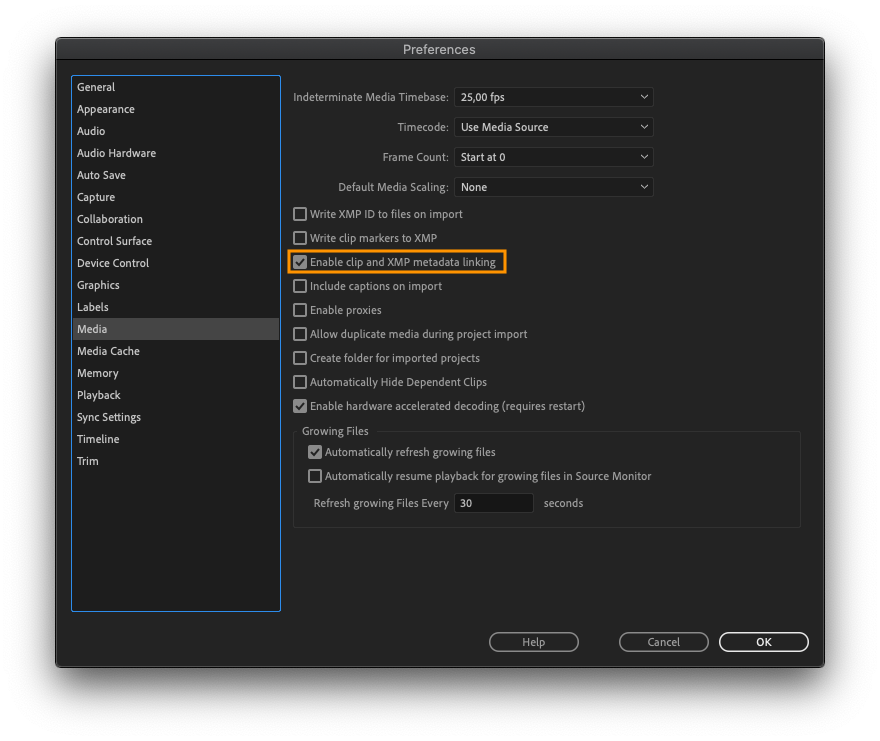The height and width of the screenshot is (741, 880).
Task: Open Default Media Scaling dropdown
Action: tap(553, 187)
